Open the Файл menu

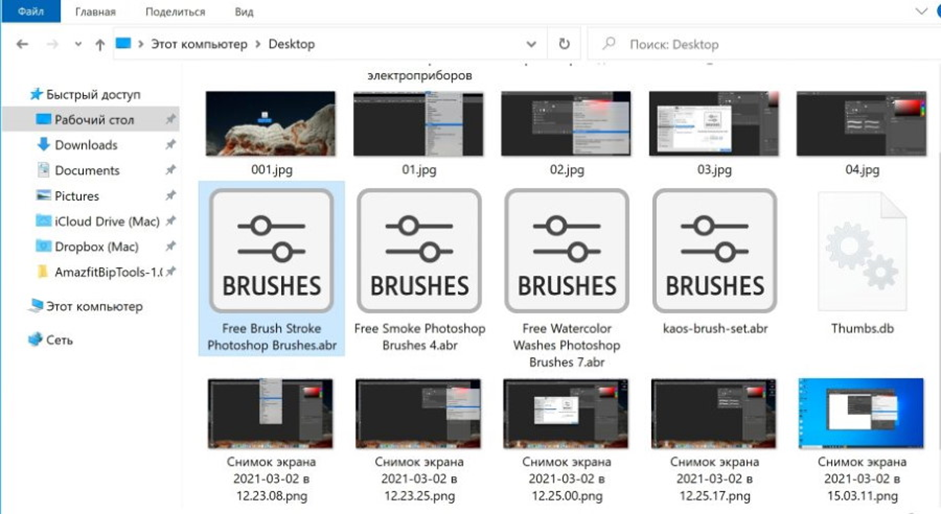pyautogui.click(x=31, y=11)
